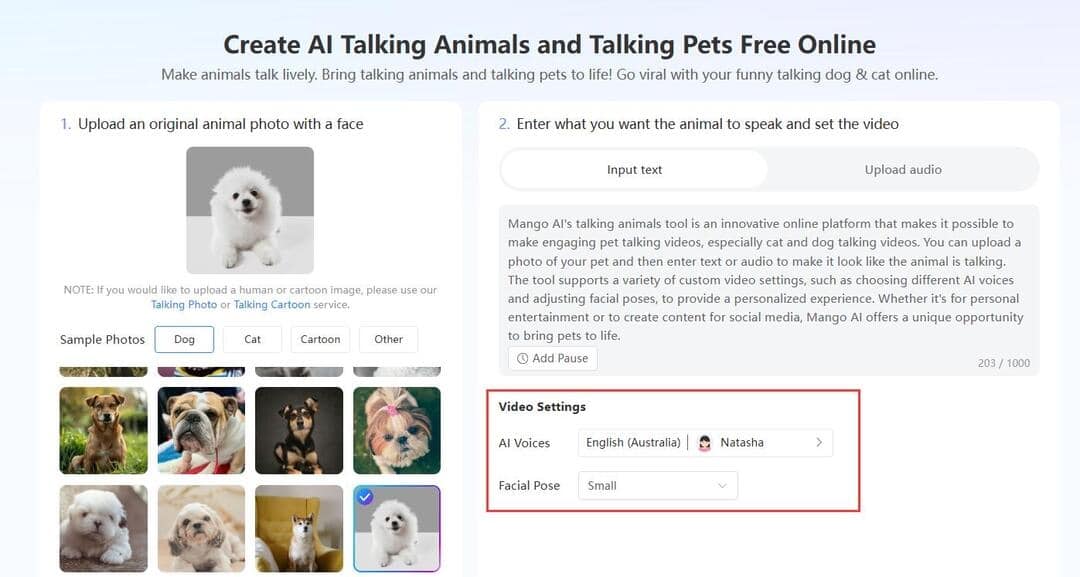Open the Talking Photo link
Image resolution: width=1080 pixels, height=577 pixels.
pyautogui.click(x=183, y=305)
